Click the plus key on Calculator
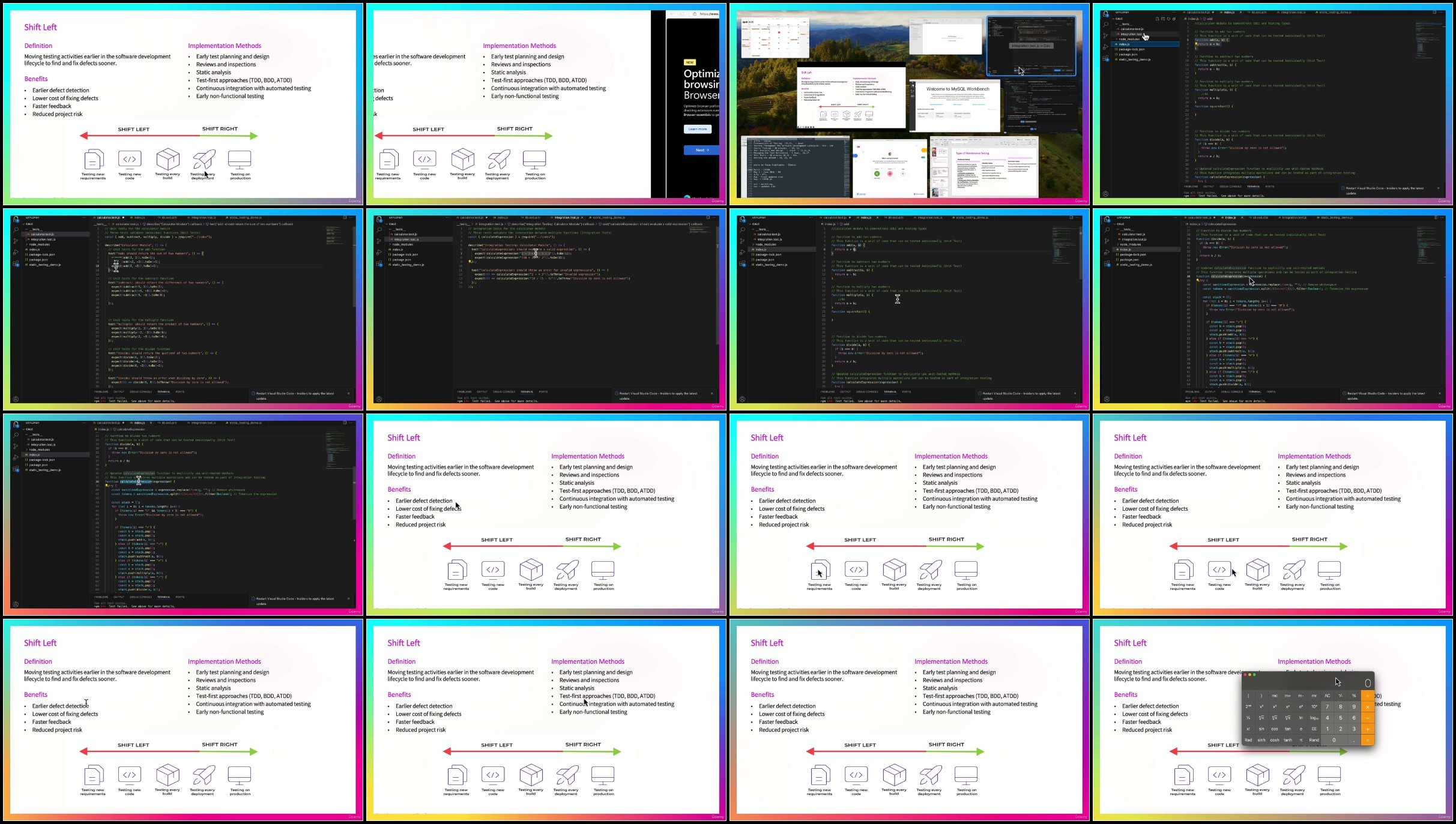Screen dimensions: 1456x824 tap(1368, 729)
